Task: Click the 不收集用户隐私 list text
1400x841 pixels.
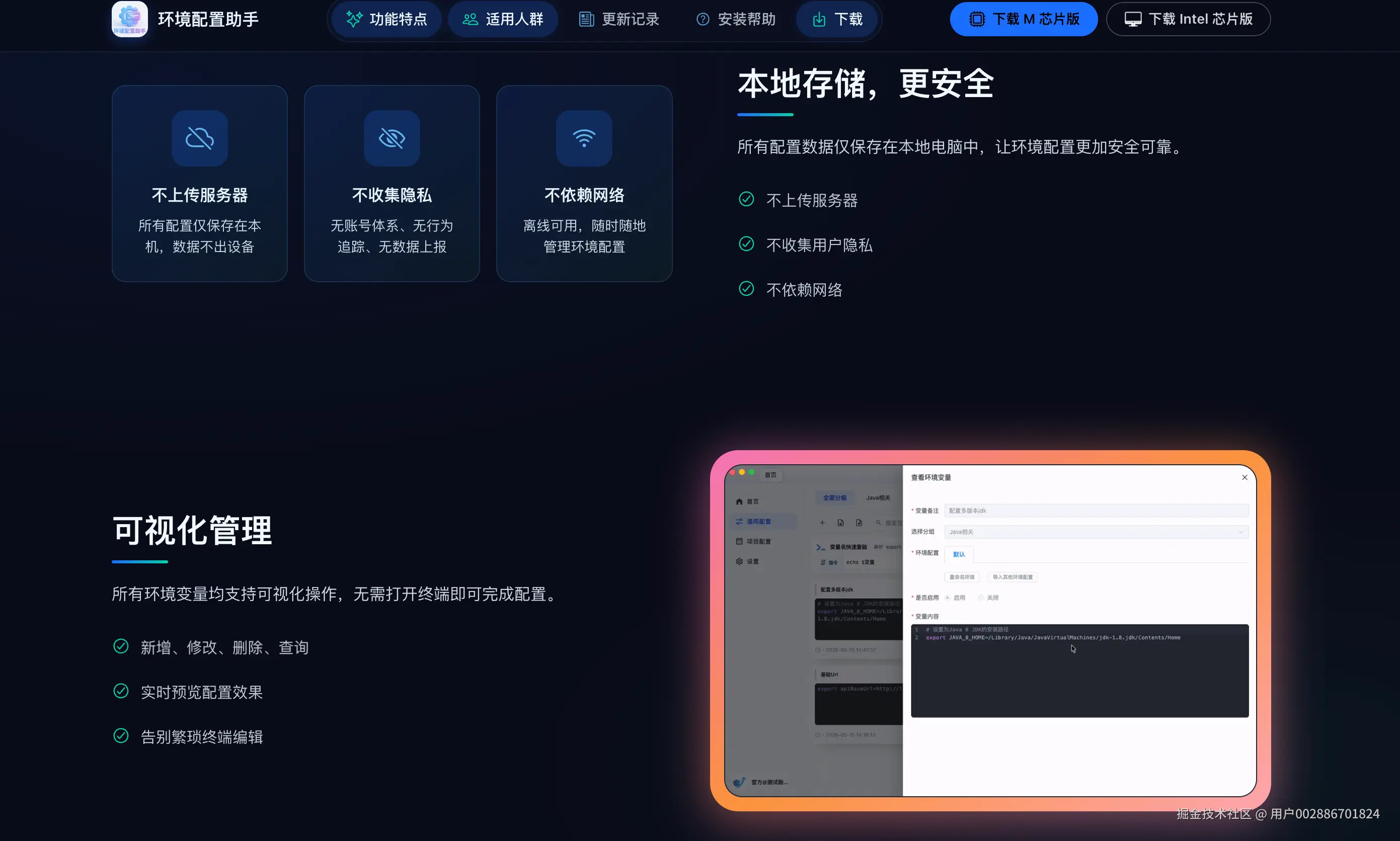Action: click(819, 245)
